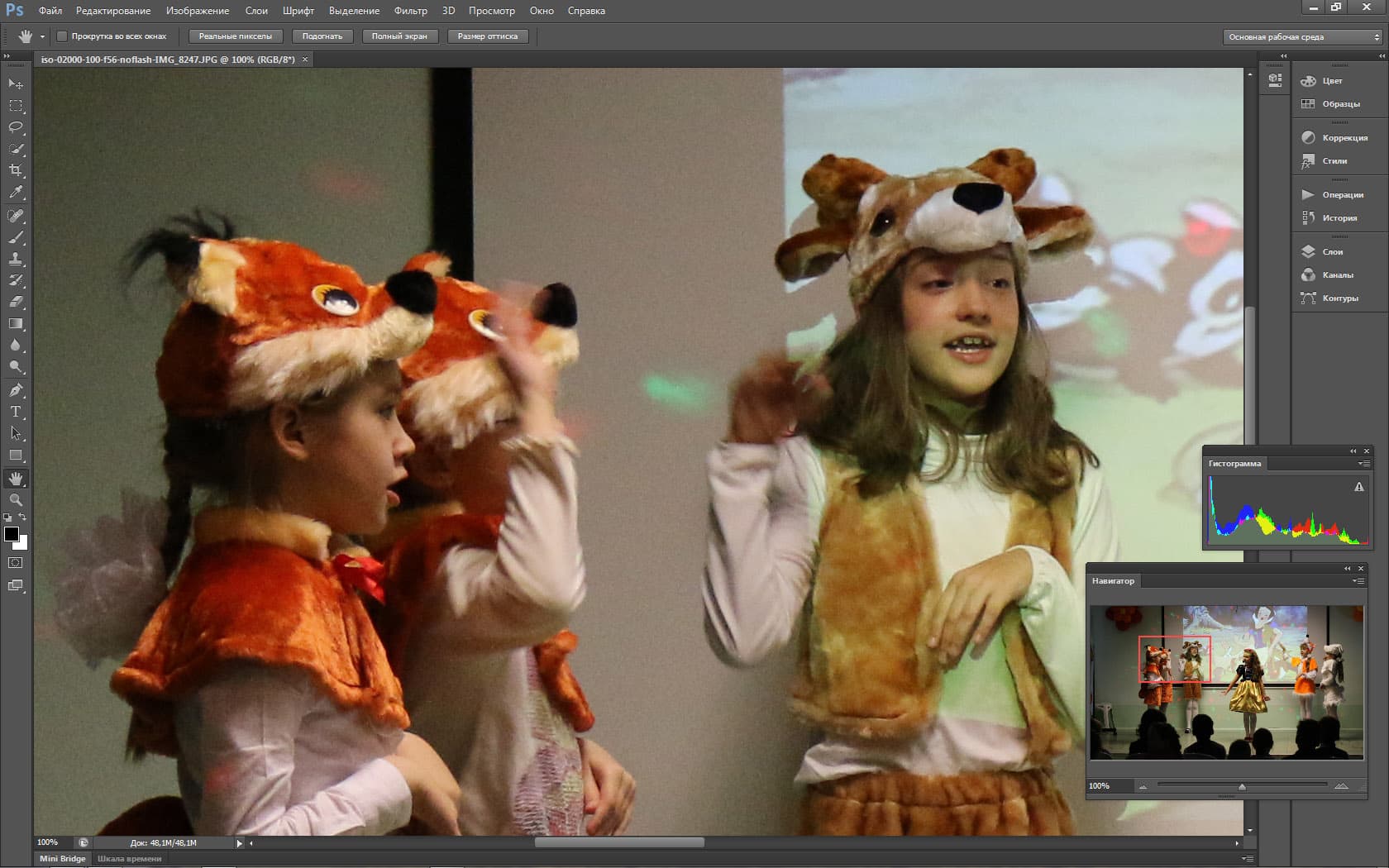This screenshot has height=868, width=1389.
Task: Open the Просмотр menu
Action: pos(491,11)
